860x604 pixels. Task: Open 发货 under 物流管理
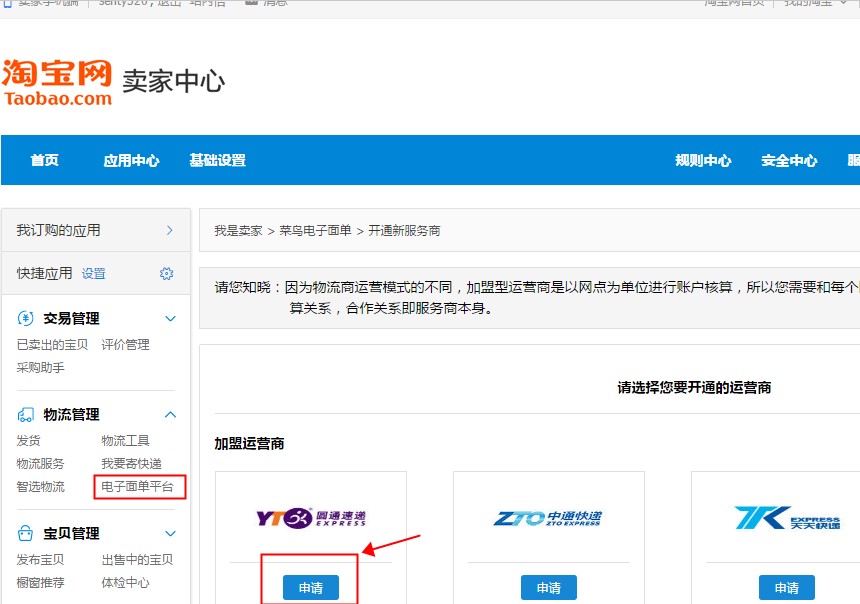click(29, 441)
